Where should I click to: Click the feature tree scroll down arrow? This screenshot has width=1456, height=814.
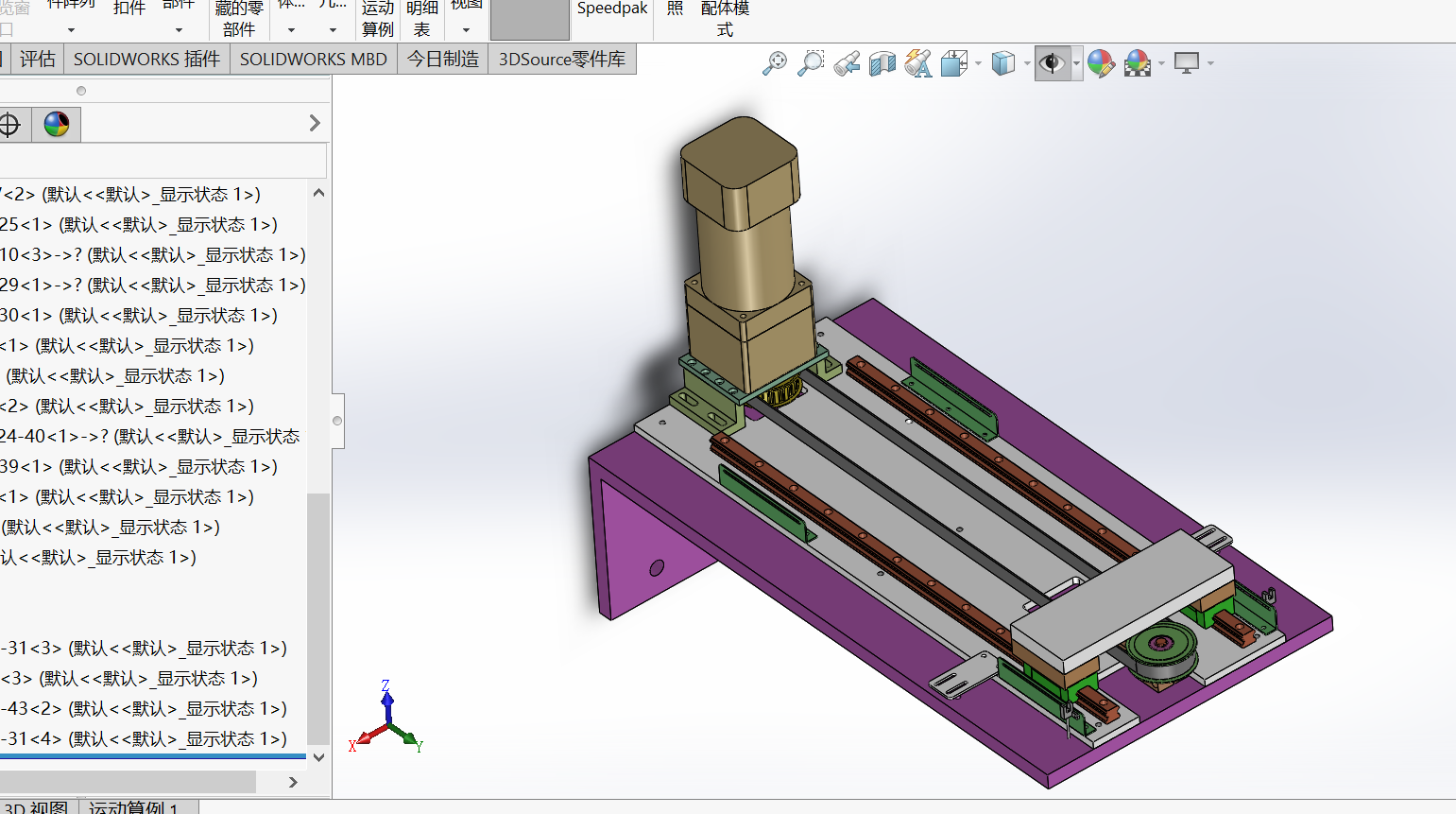point(318,757)
